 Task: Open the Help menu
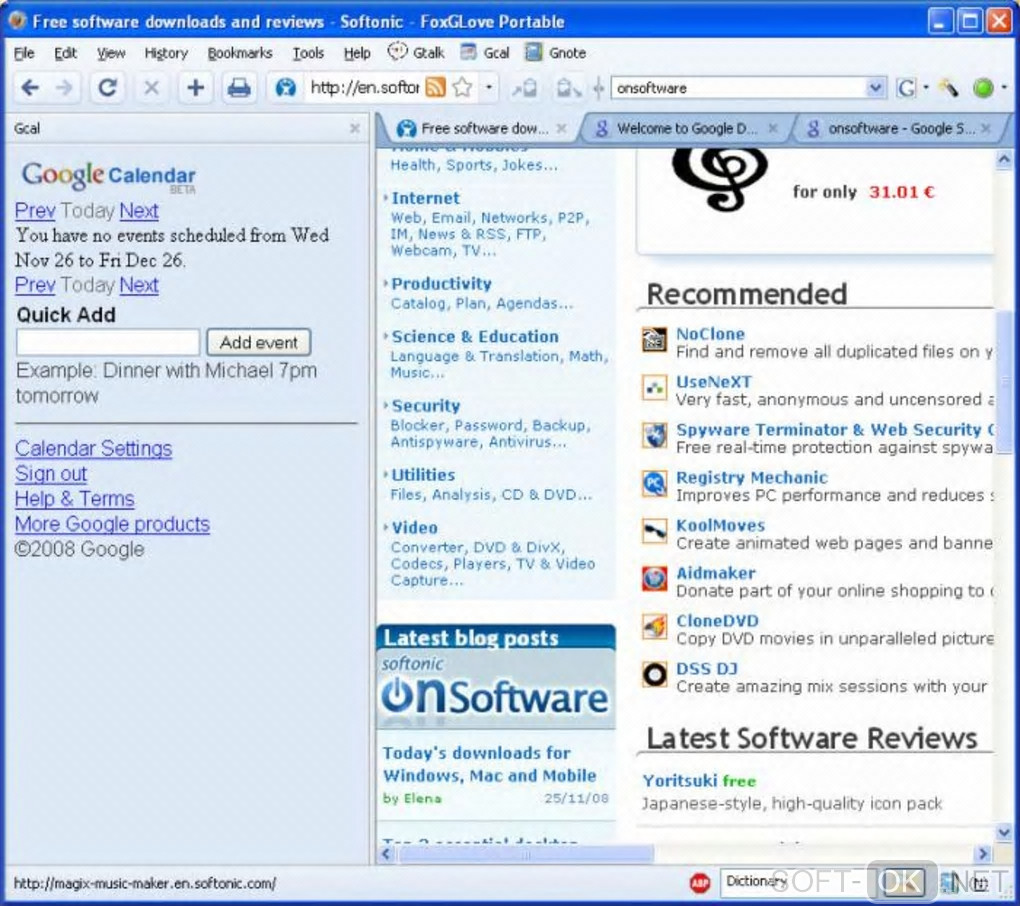tap(356, 53)
